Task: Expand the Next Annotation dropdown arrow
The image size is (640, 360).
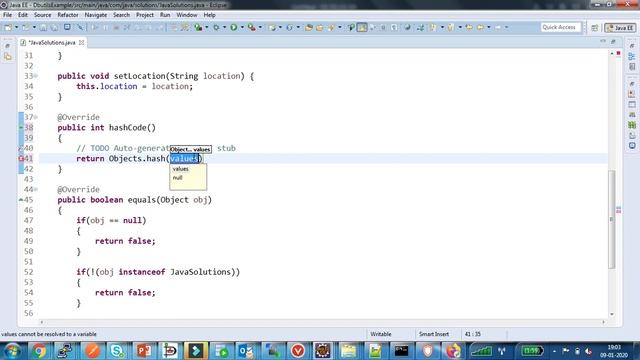Action: (x=442, y=27)
